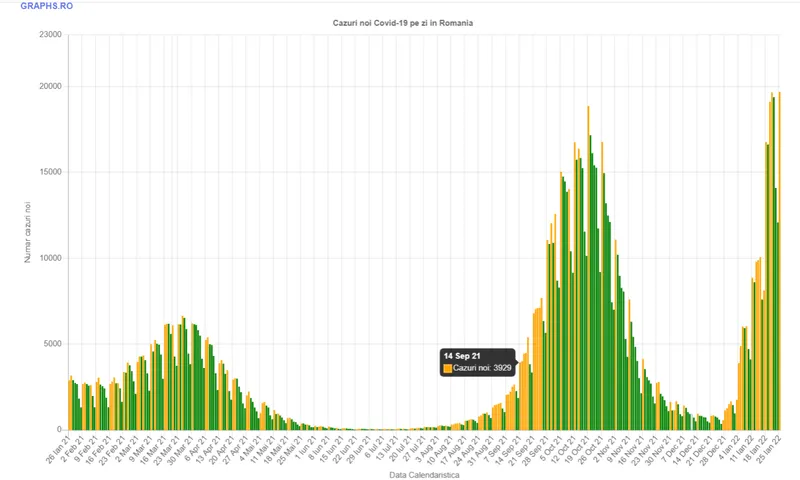Click the x-axis label '26 Ian 21'
Image resolution: width=800 pixels, height=480 pixels.
pyautogui.click(x=58, y=449)
